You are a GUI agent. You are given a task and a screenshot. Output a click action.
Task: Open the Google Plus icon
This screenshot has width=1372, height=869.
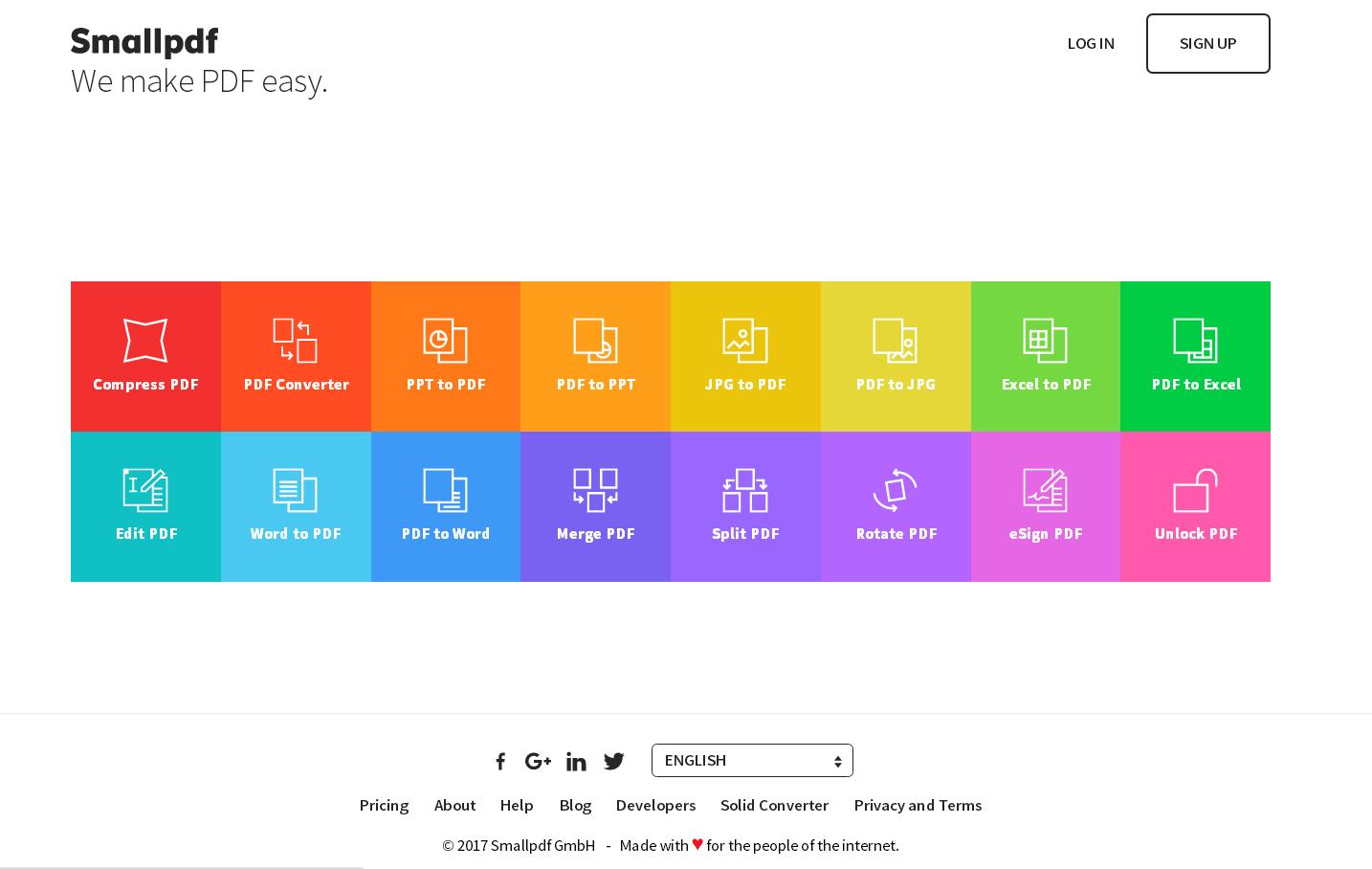[538, 761]
